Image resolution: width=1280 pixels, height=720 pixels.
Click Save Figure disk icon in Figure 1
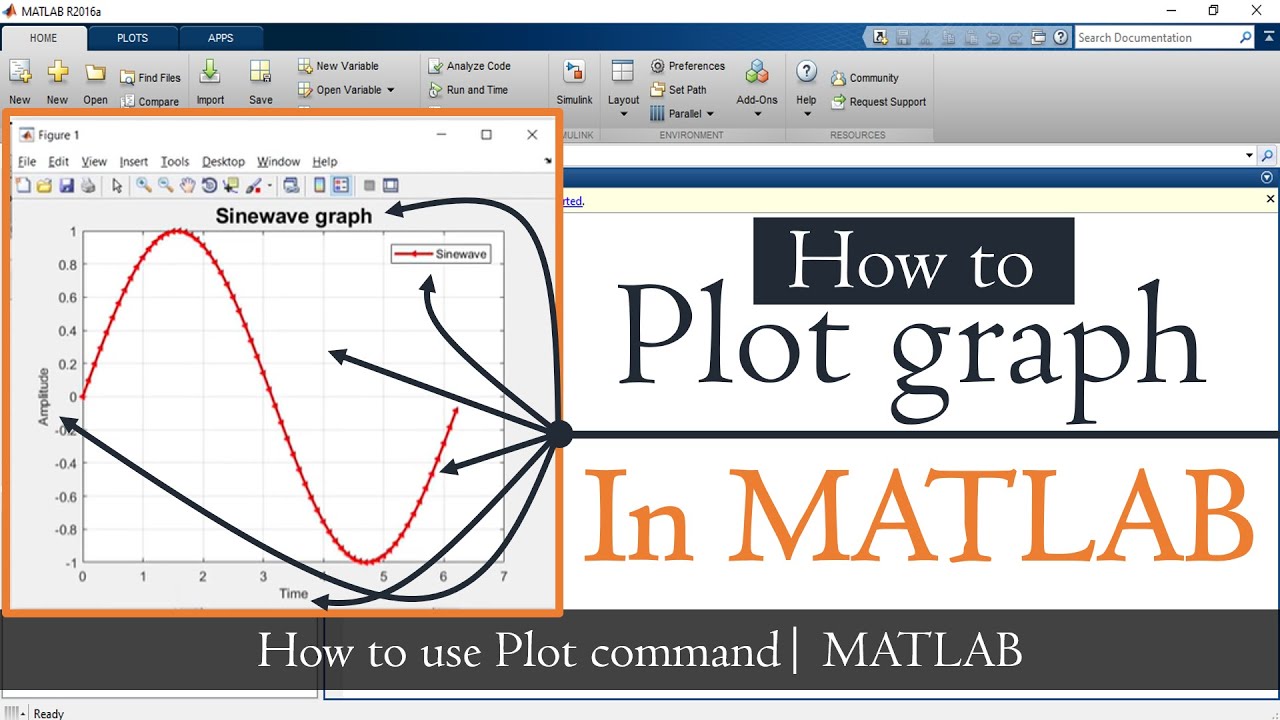[66, 185]
